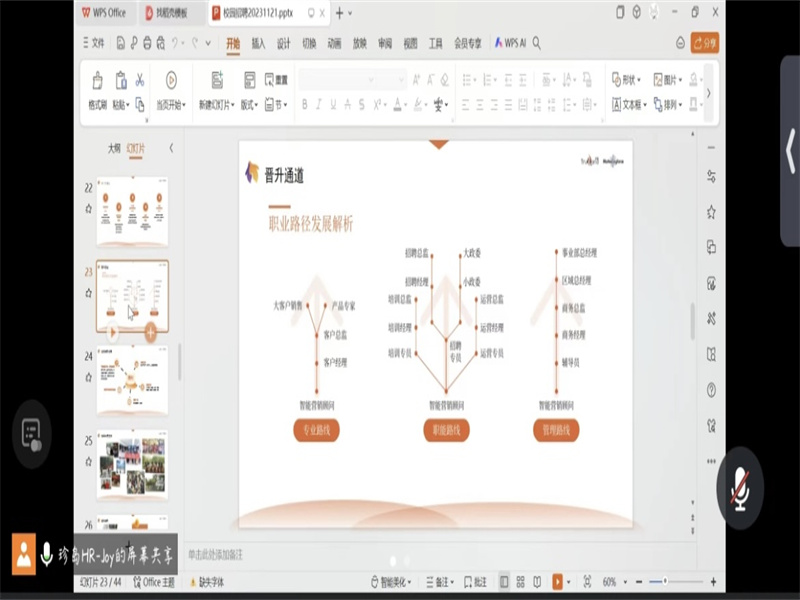Click the 专业路线 button on the slide
The height and width of the screenshot is (600, 800).
click(316, 430)
